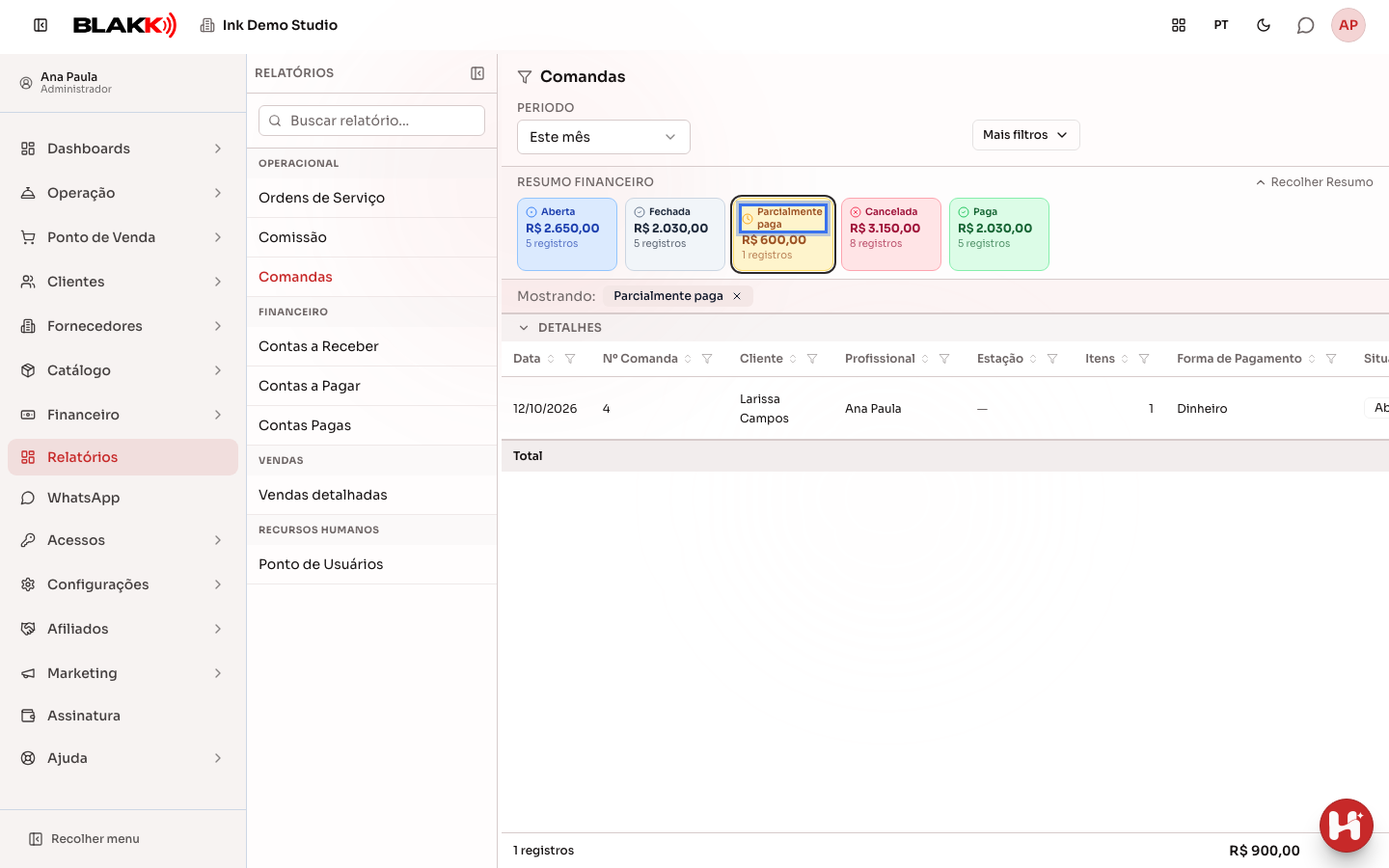Remove the Parcialmente paga filter chip
Viewport: 1389px width, 868px height.
(737, 296)
